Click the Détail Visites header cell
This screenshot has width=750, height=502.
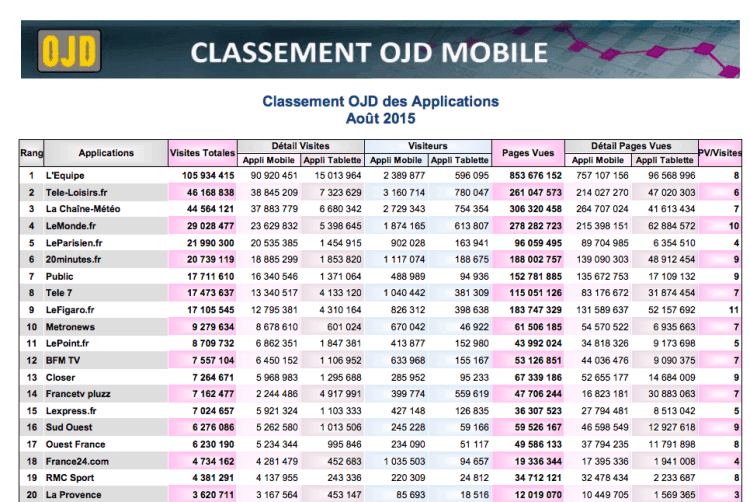[300, 146]
